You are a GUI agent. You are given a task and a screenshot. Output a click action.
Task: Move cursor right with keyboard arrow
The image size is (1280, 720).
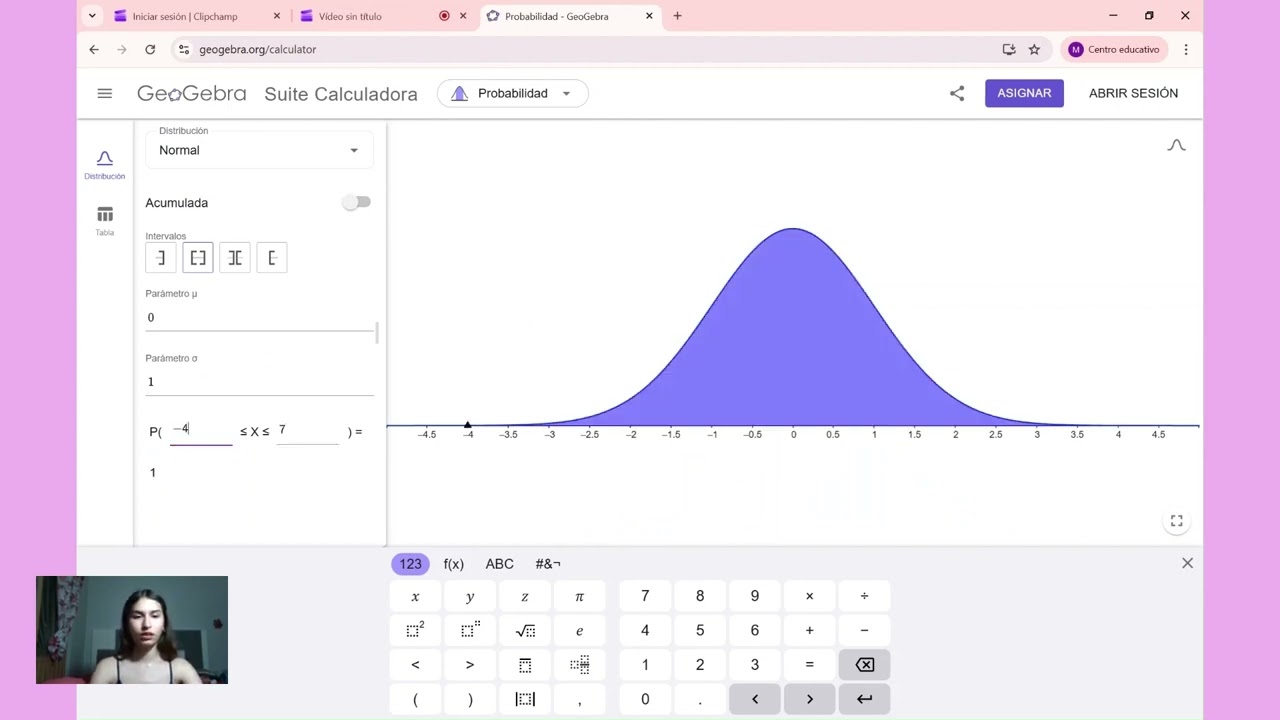pos(809,699)
